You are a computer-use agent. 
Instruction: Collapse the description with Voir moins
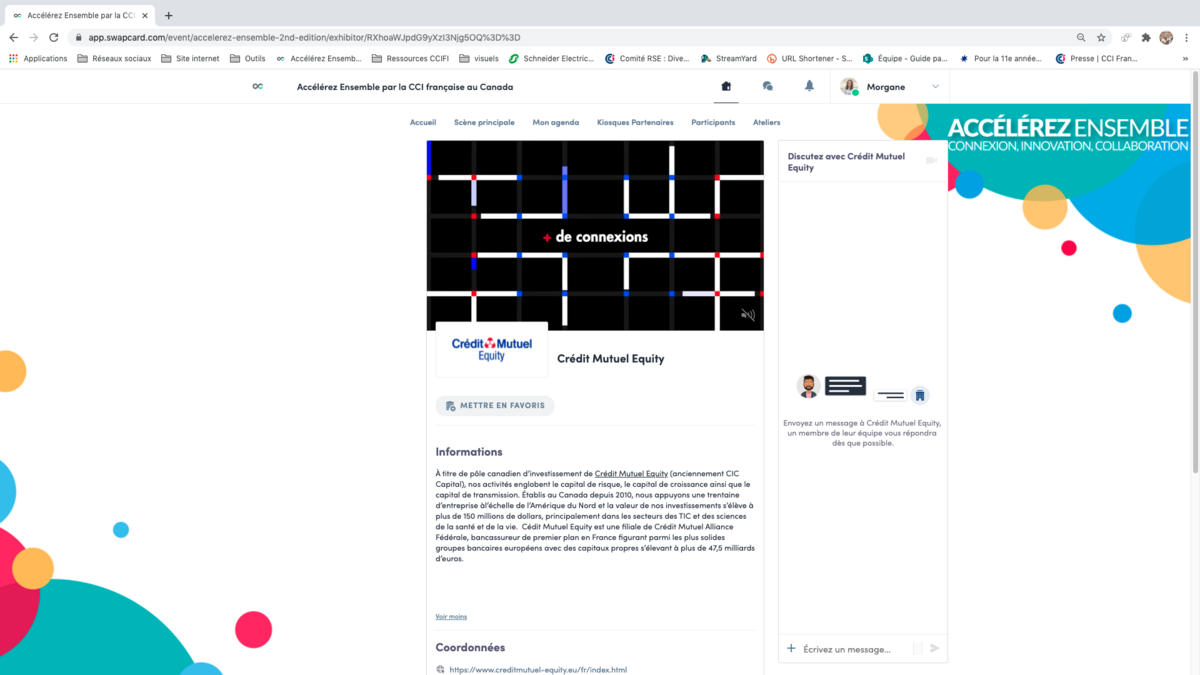(x=451, y=617)
